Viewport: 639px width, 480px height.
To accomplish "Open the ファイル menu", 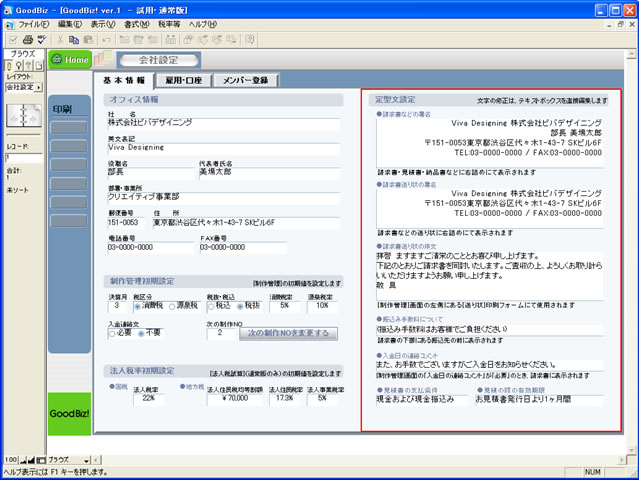I will click(x=33, y=22).
